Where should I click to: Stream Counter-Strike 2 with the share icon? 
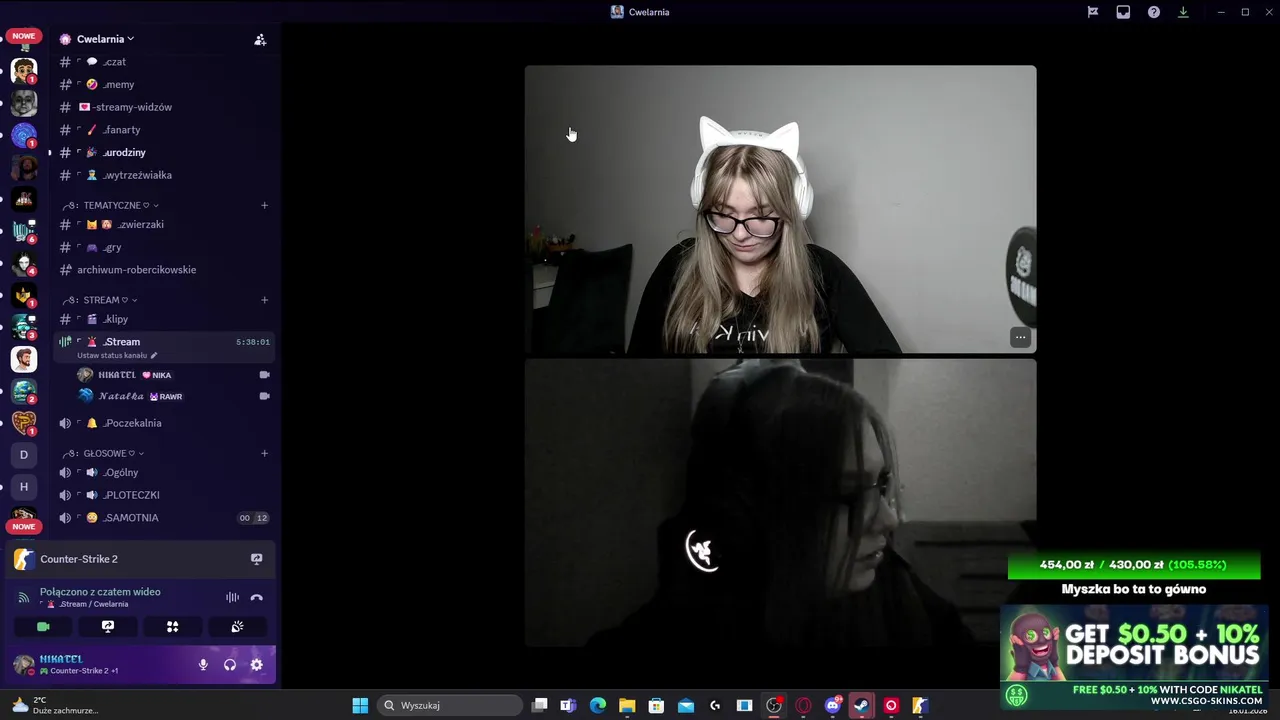tap(256, 559)
